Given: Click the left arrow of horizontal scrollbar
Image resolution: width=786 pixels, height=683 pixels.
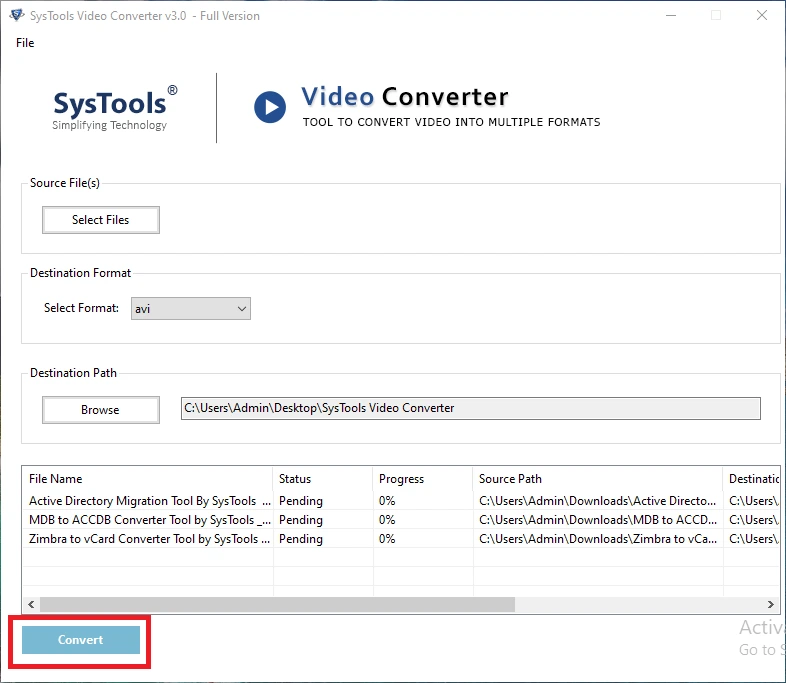Looking at the screenshot, I should pyautogui.click(x=31, y=605).
